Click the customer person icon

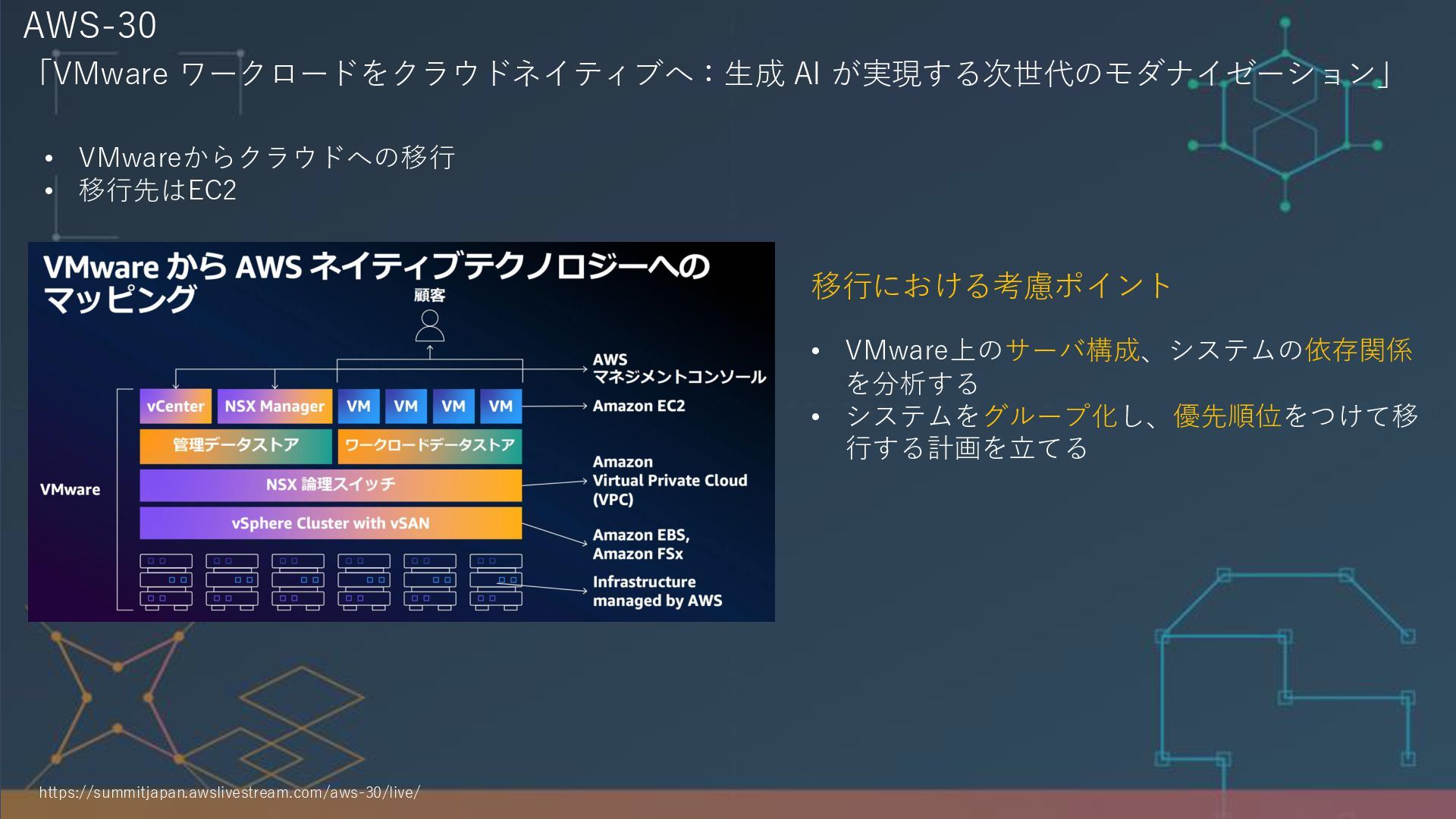tap(430, 326)
